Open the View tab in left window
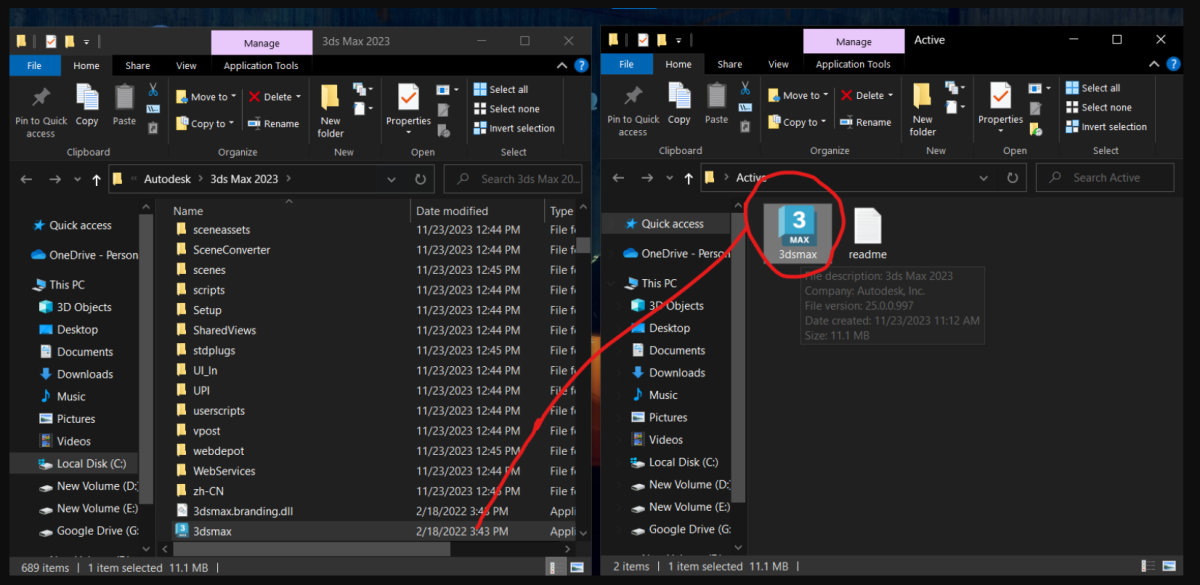 186,66
